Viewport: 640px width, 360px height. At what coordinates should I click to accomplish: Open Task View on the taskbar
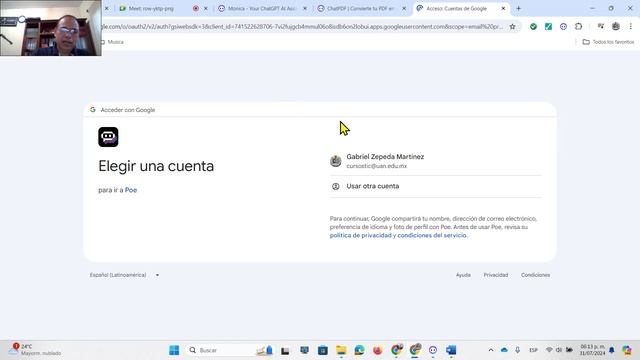[285, 350]
